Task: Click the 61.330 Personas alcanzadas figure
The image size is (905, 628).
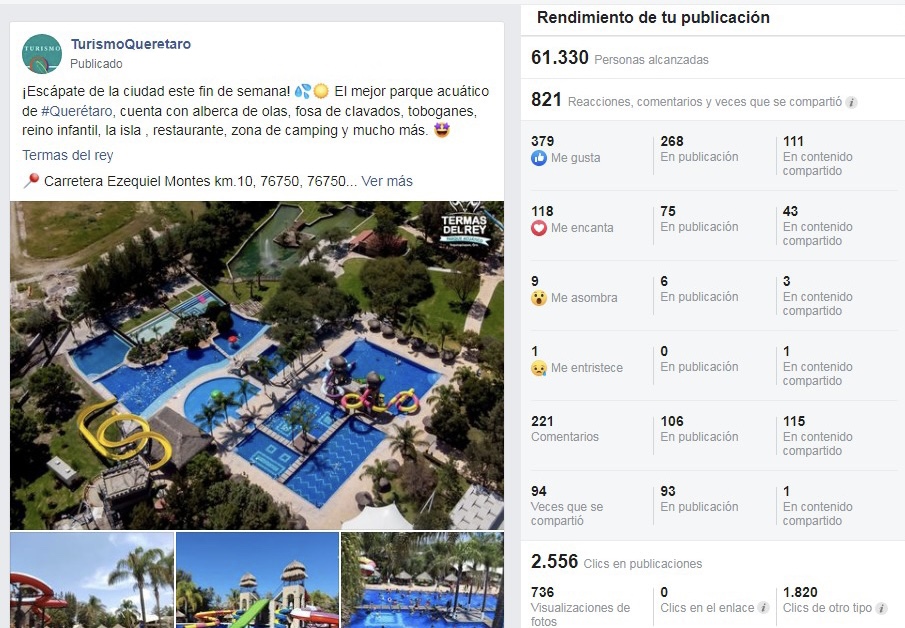Action: (619, 58)
